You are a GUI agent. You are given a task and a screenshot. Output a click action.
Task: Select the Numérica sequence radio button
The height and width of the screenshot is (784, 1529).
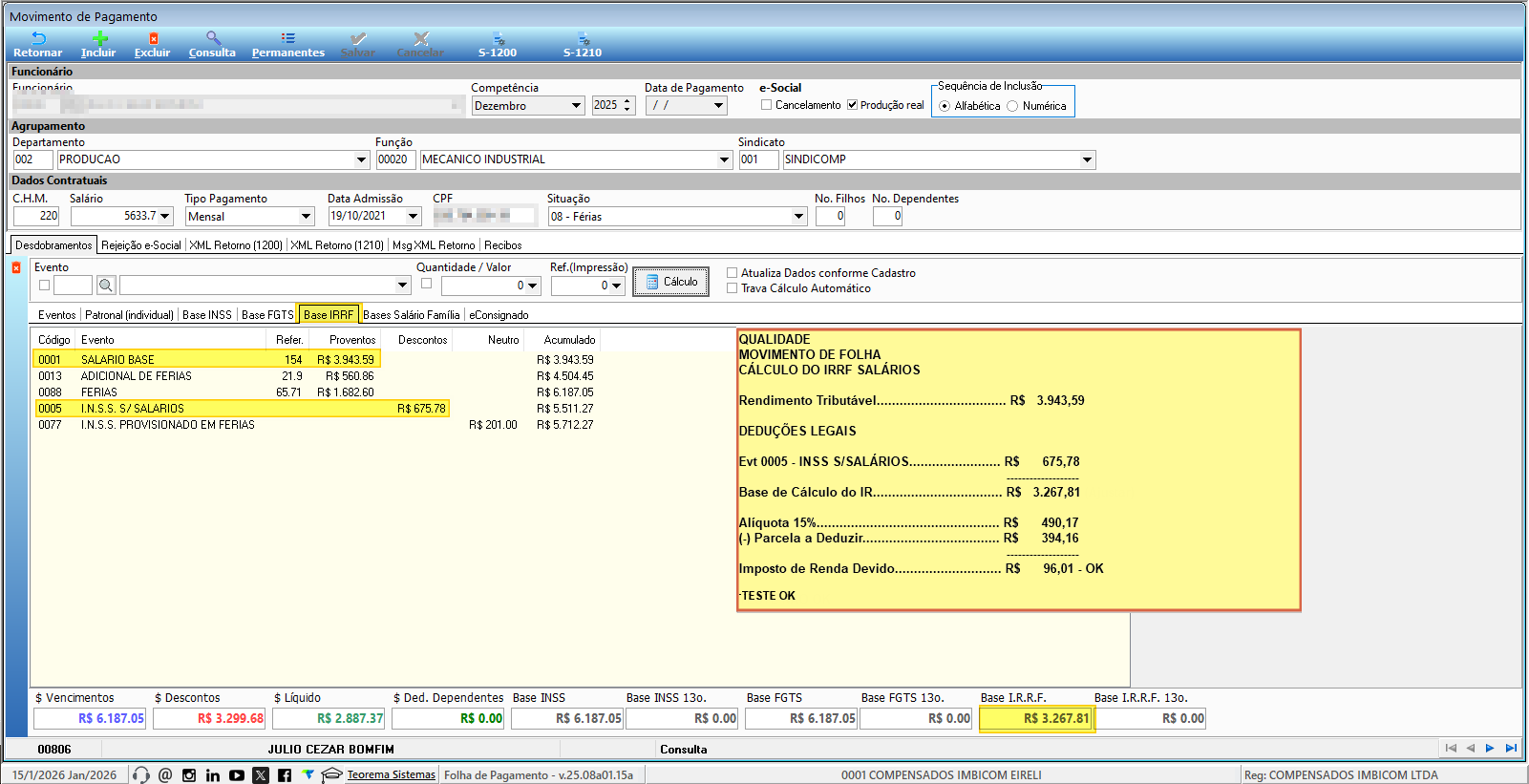[1012, 106]
